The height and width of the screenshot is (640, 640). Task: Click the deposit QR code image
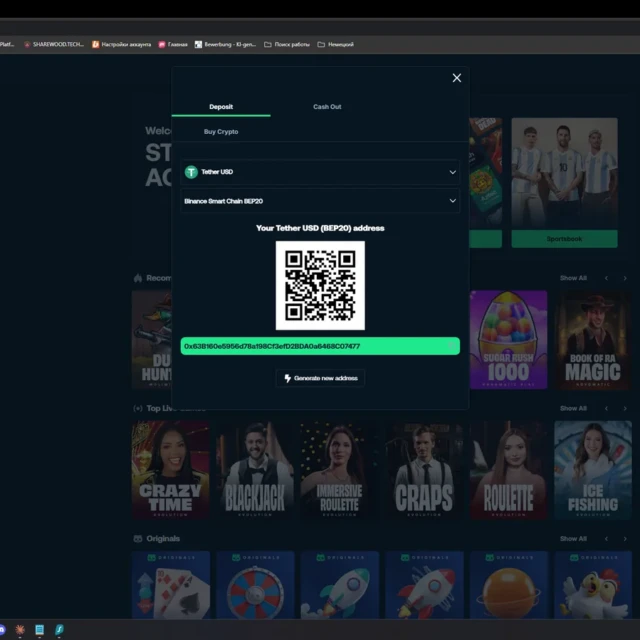tap(320, 285)
